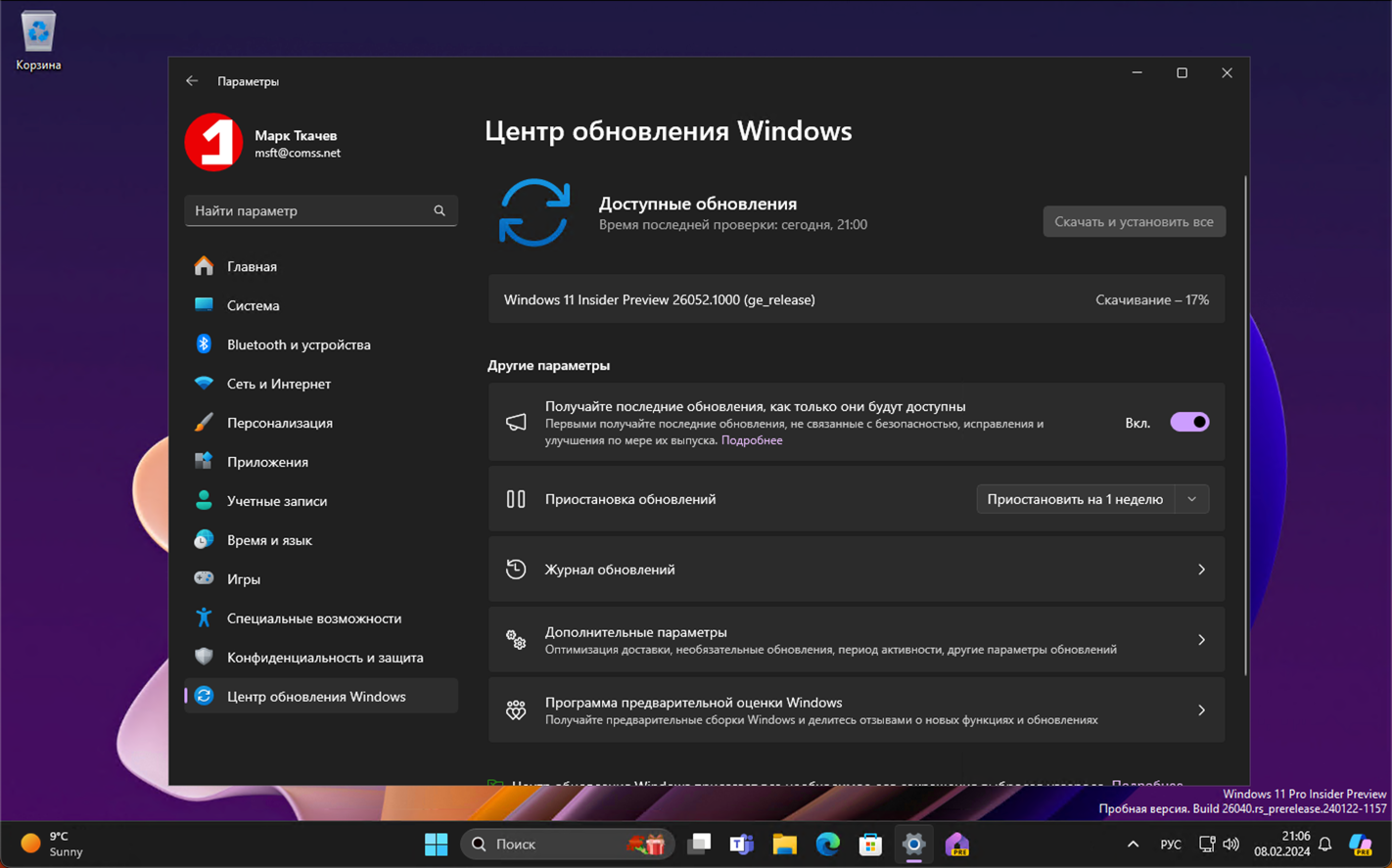Expand the pause updates duration dropdown
The image size is (1392, 868).
point(1192,499)
